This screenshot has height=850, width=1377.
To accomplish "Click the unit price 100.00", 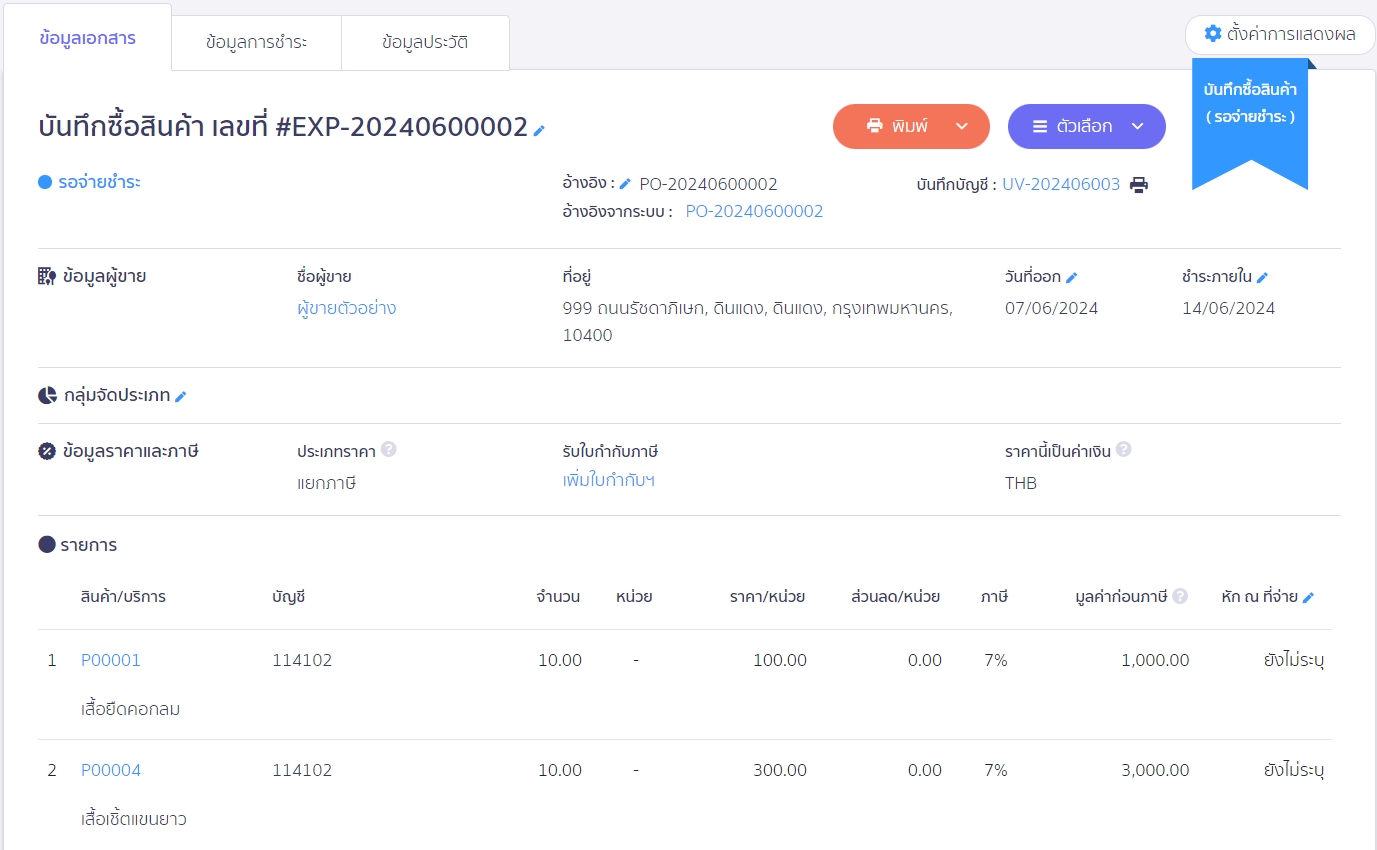I will tap(780, 660).
